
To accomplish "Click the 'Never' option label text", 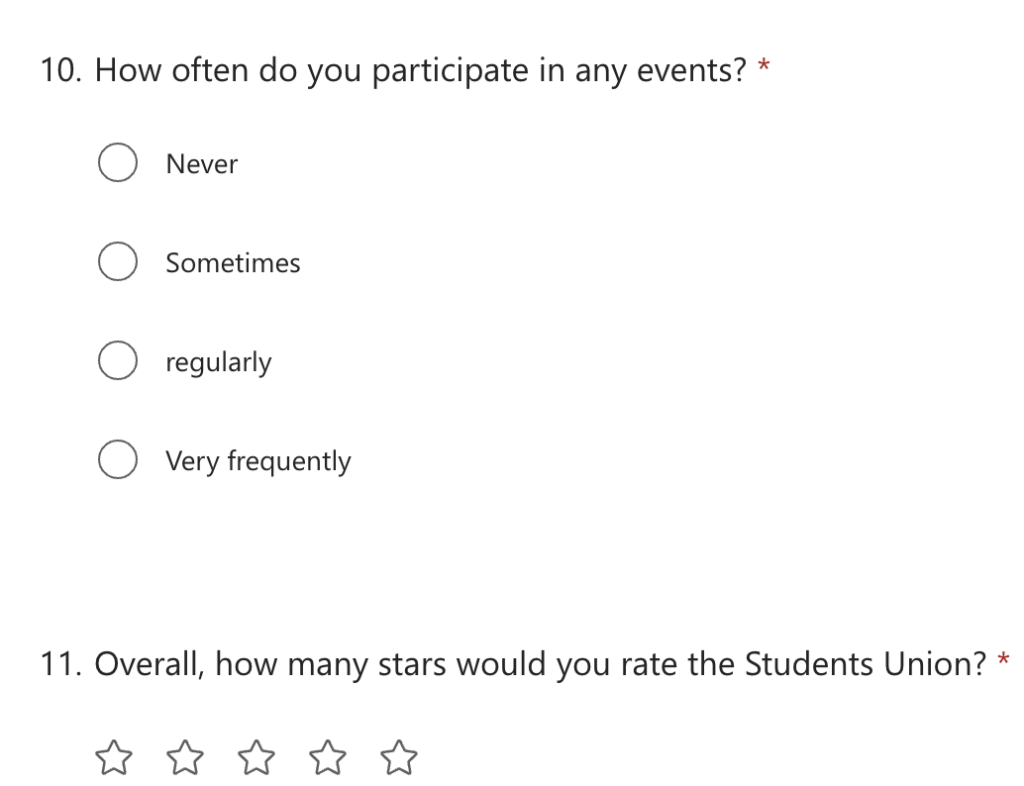I will (x=202, y=164).
